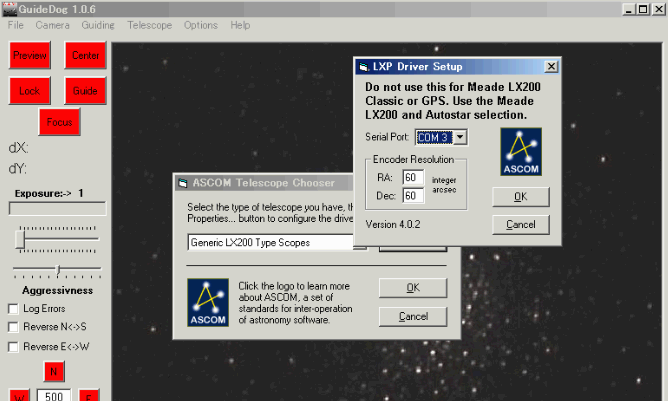
Task: Click the W direction button
Action: [19, 395]
